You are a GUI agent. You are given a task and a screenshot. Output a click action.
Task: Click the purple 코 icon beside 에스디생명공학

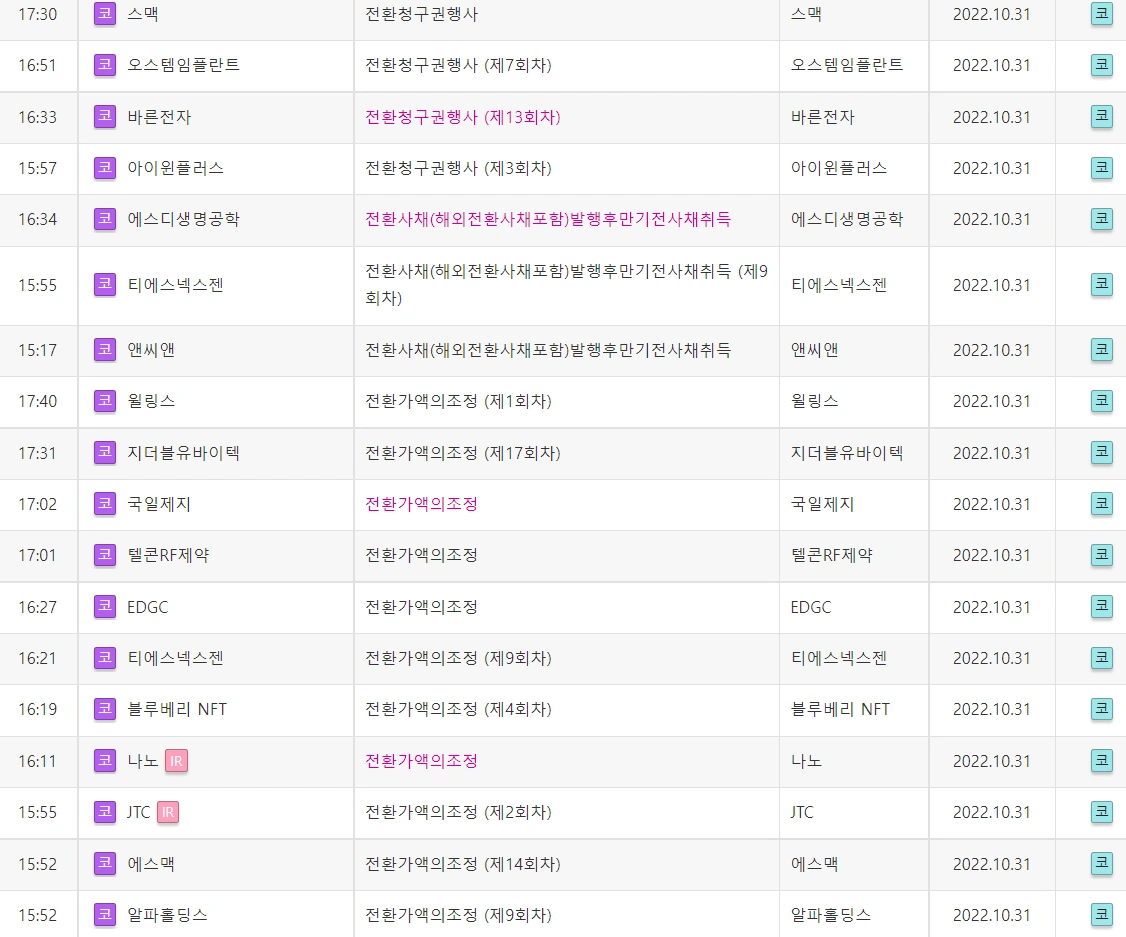[105, 218]
